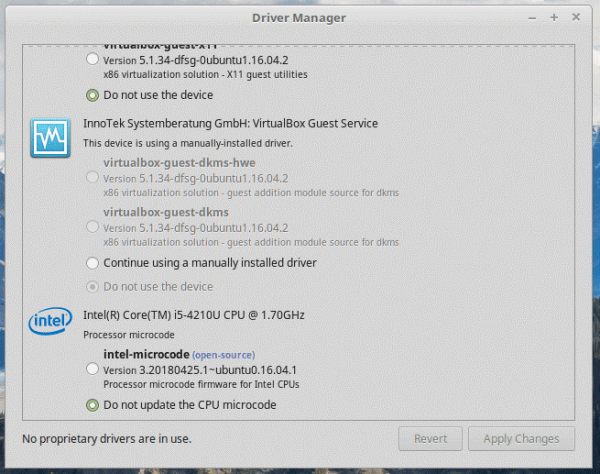Click the 'Processor microcode' subtitle
600x474 pixels.
129,335
